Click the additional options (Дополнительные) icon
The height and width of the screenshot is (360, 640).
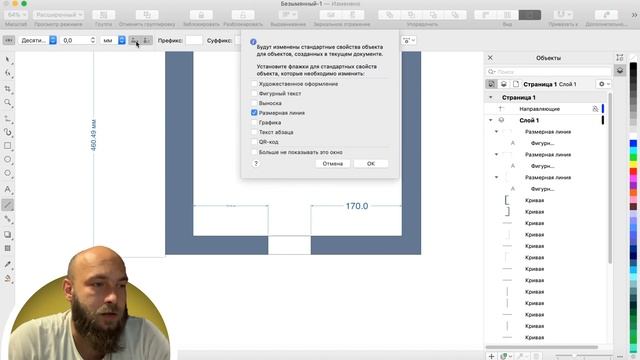[606, 15]
